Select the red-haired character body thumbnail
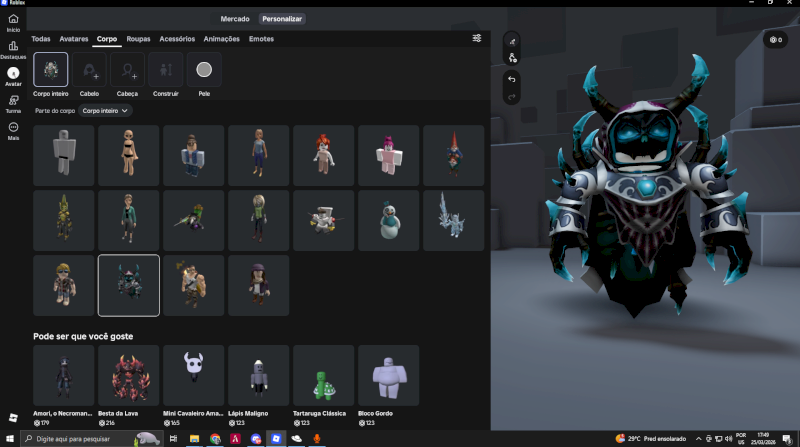 pyautogui.click(x=323, y=156)
